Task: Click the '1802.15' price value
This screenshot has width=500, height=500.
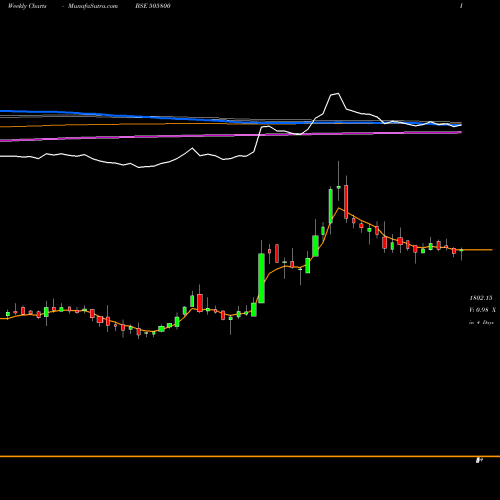Action: (481, 298)
